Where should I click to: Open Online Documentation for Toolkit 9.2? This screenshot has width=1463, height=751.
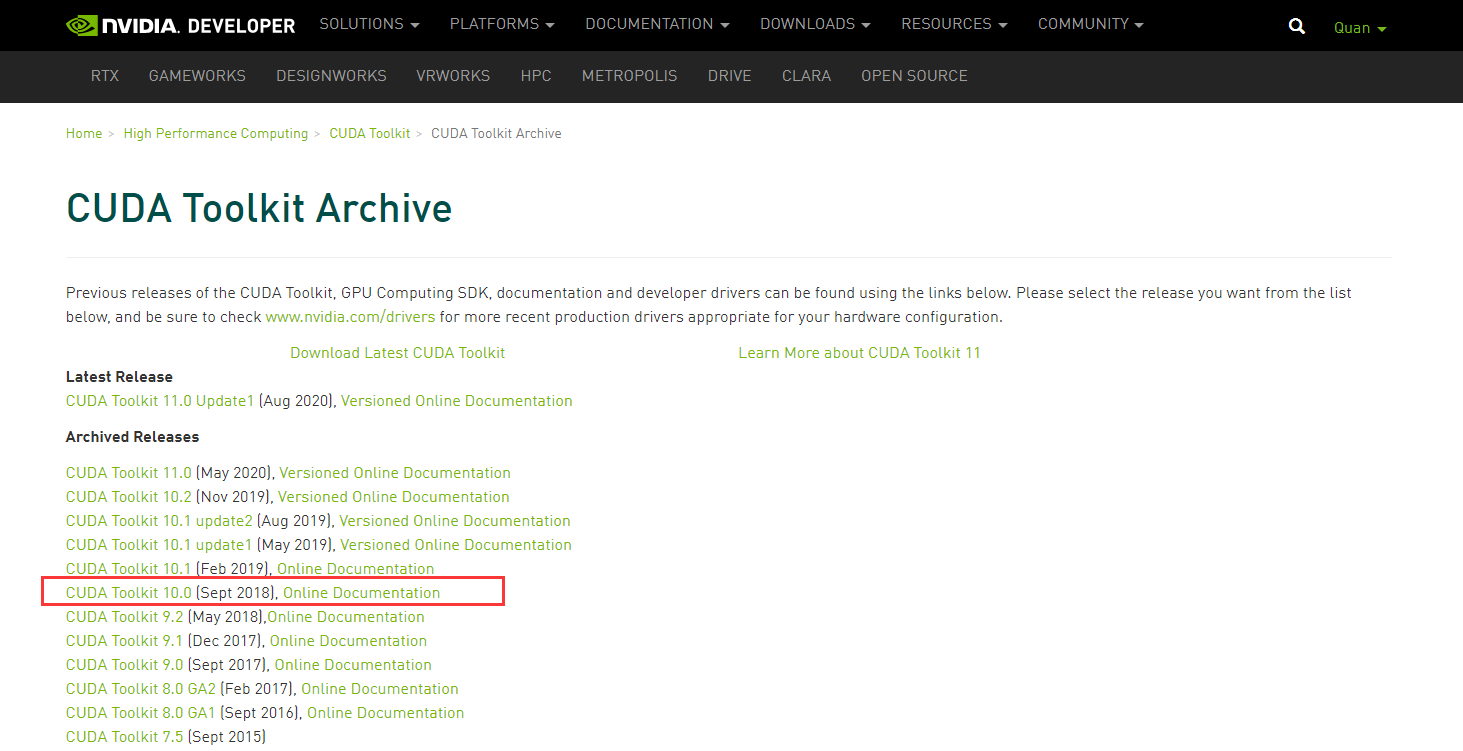(346, 617)
